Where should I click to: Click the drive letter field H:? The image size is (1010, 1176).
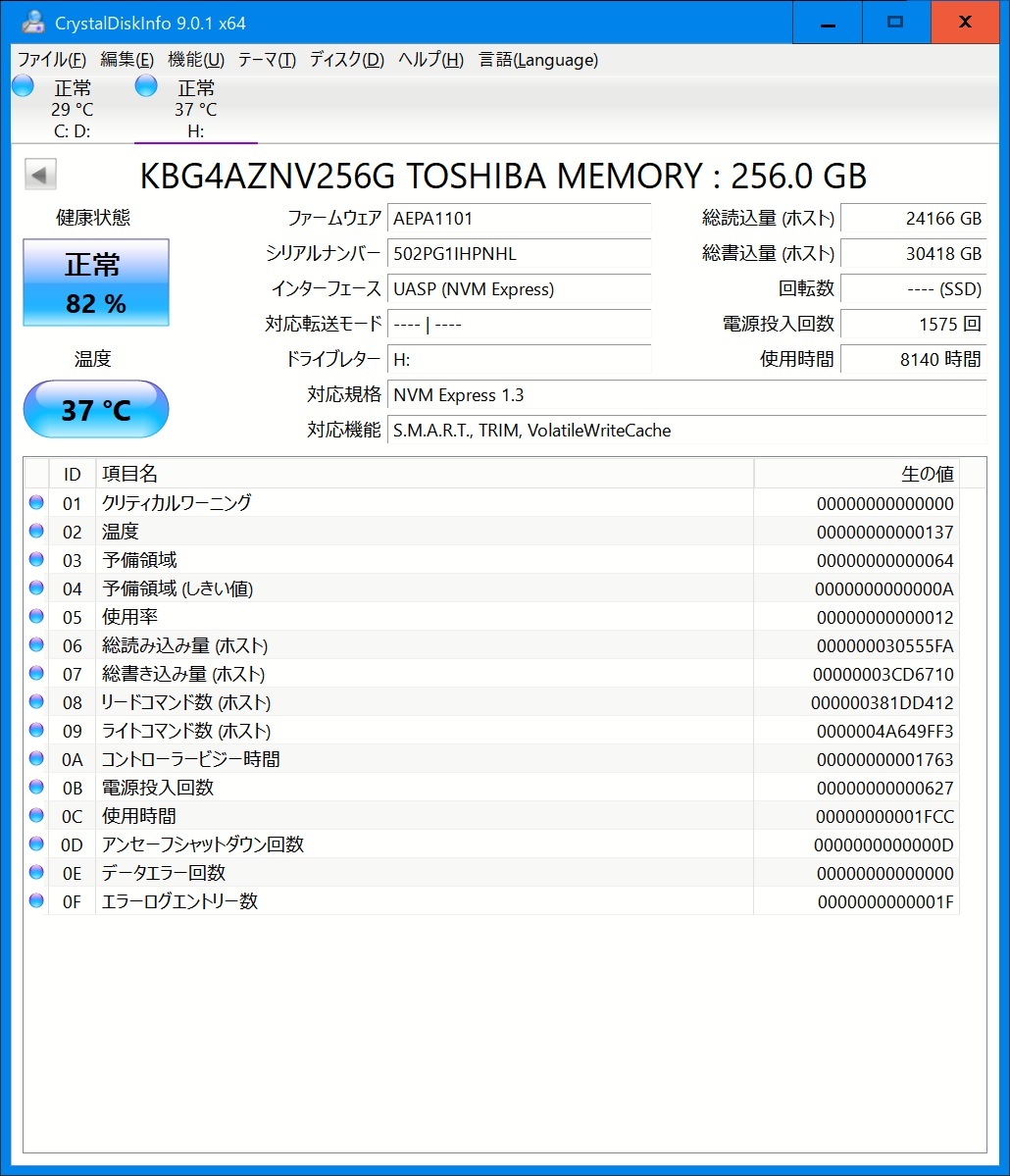tap(519, 359)
